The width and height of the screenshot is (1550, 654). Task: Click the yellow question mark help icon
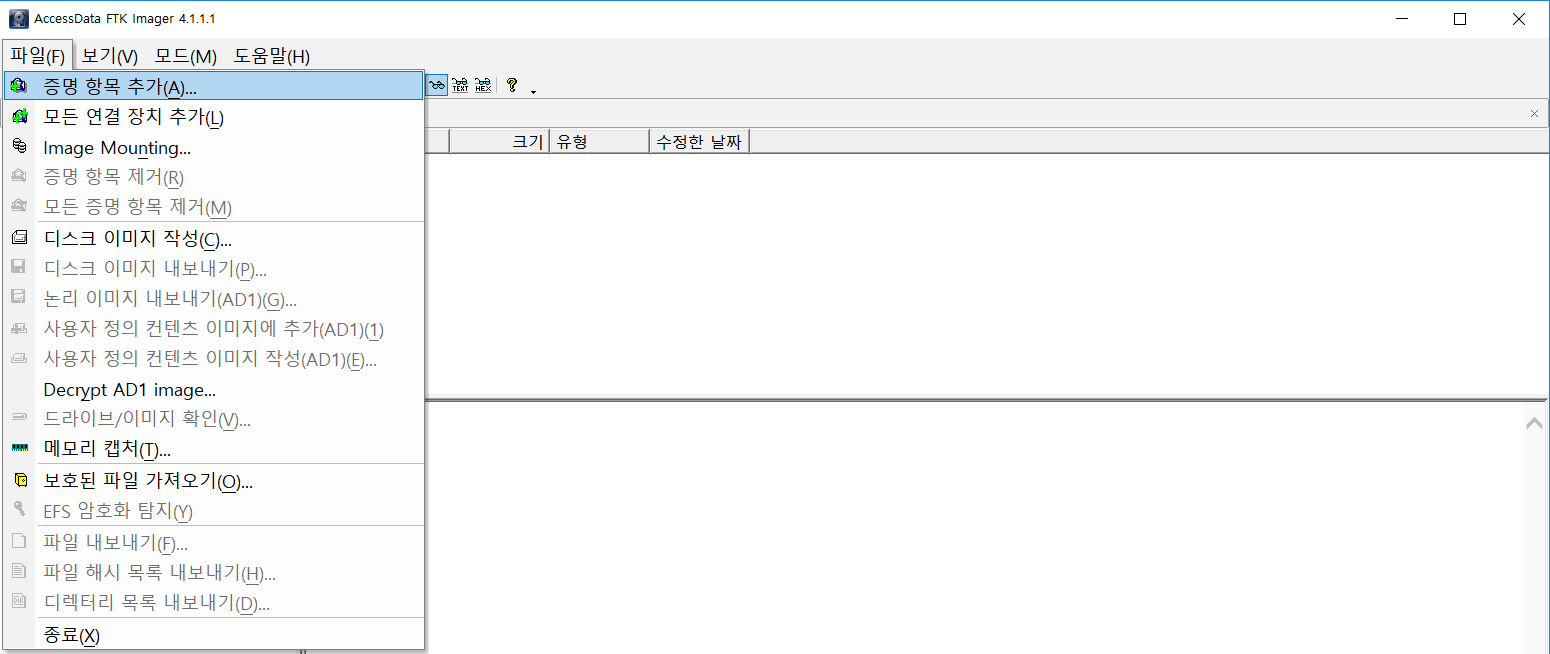point(512,86)
